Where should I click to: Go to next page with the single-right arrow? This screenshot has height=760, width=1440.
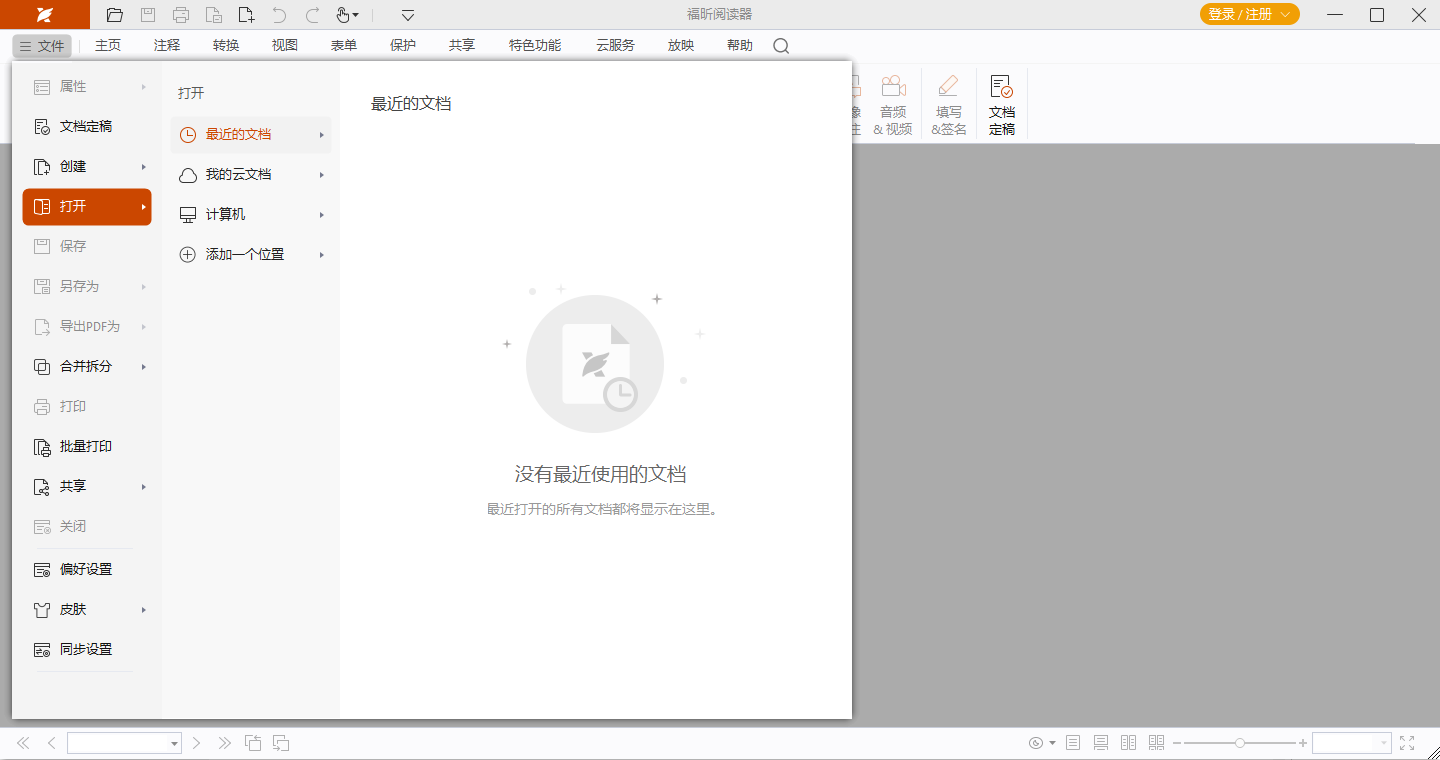click(x=197, y=743)
